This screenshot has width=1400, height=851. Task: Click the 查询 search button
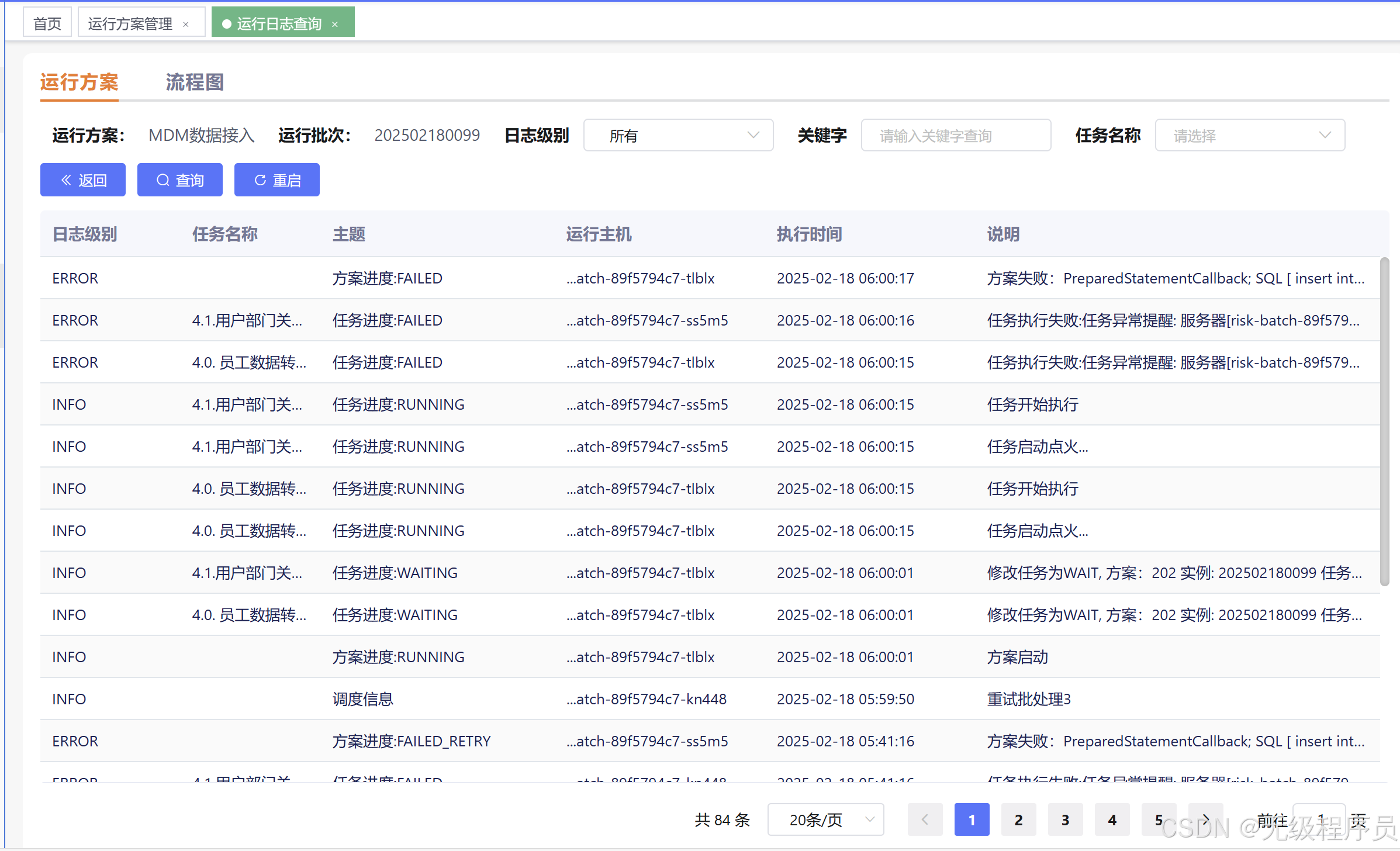point(179,180)
